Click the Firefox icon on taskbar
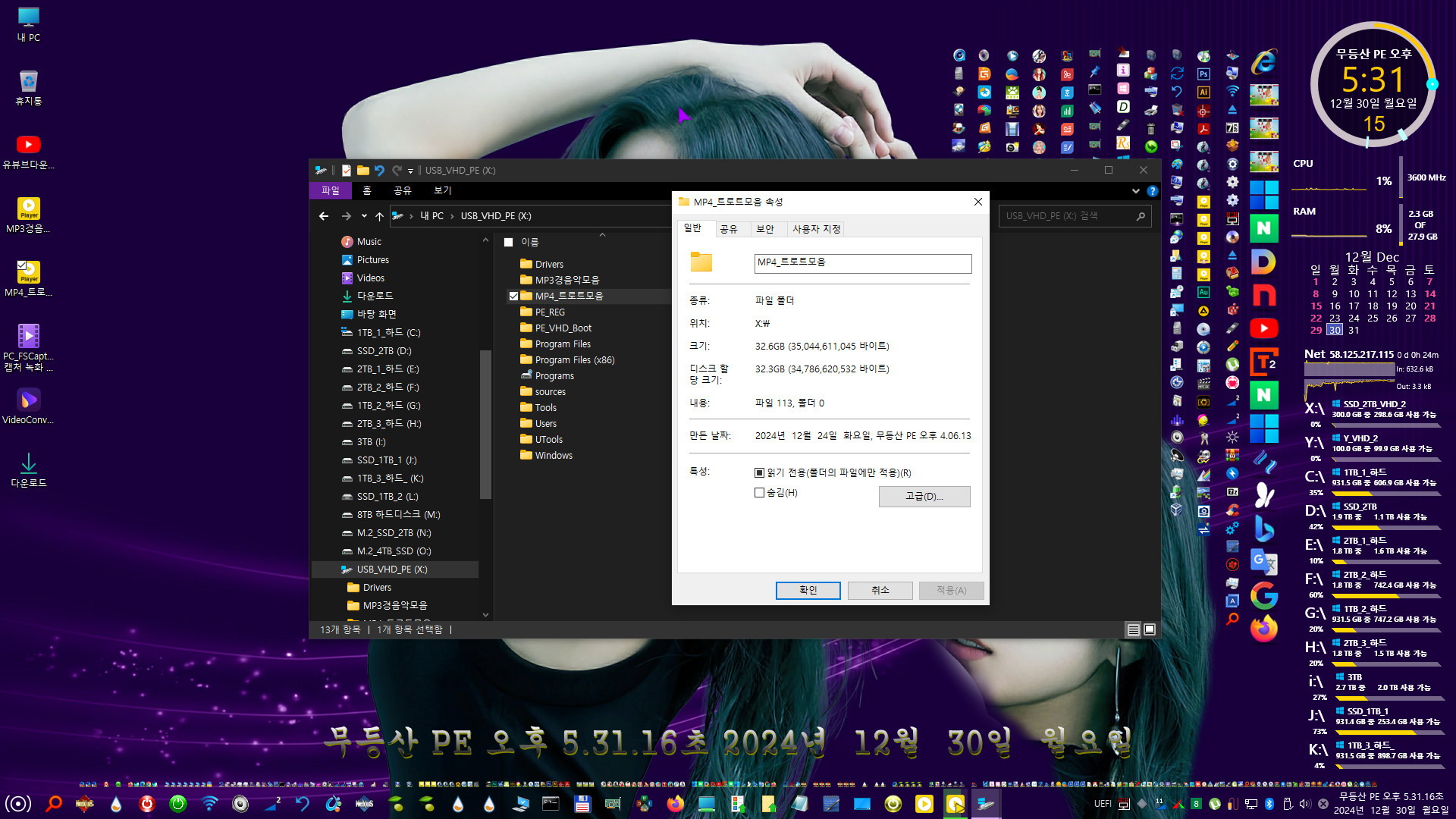1456x819 pixels. (675, 804)
